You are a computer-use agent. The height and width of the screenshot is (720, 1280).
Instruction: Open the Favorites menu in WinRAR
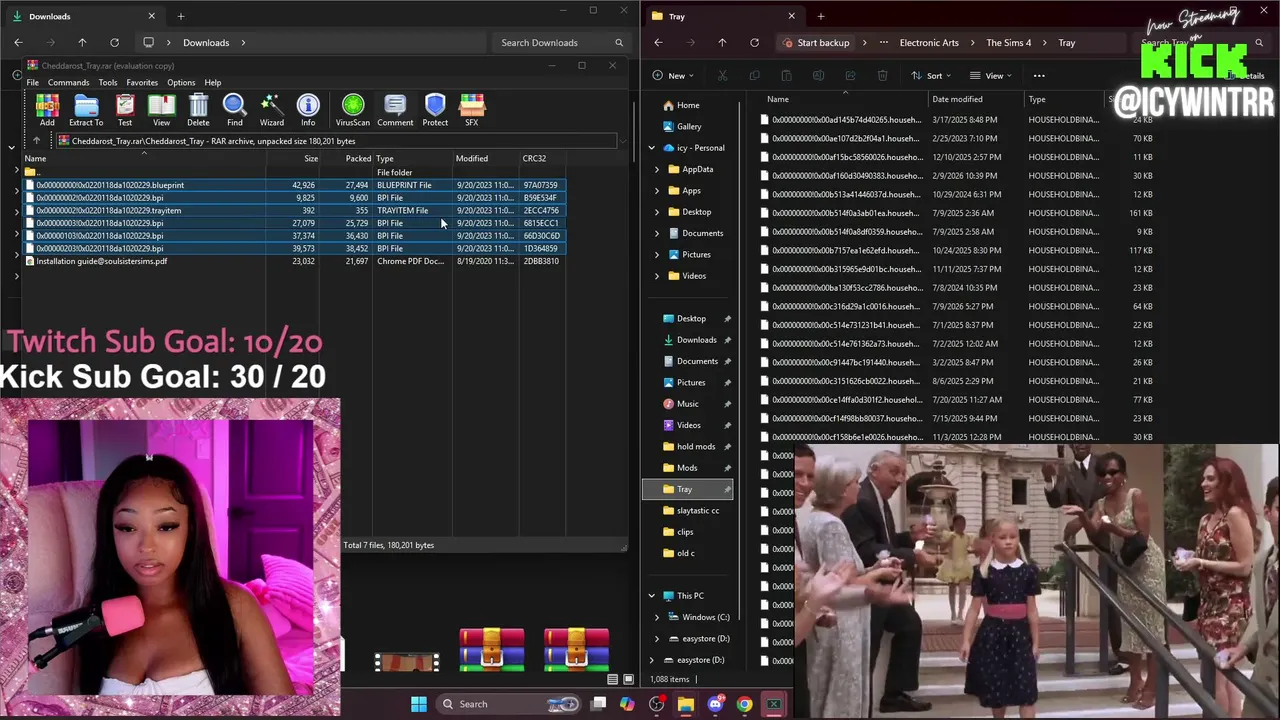(x=142, y=83)
